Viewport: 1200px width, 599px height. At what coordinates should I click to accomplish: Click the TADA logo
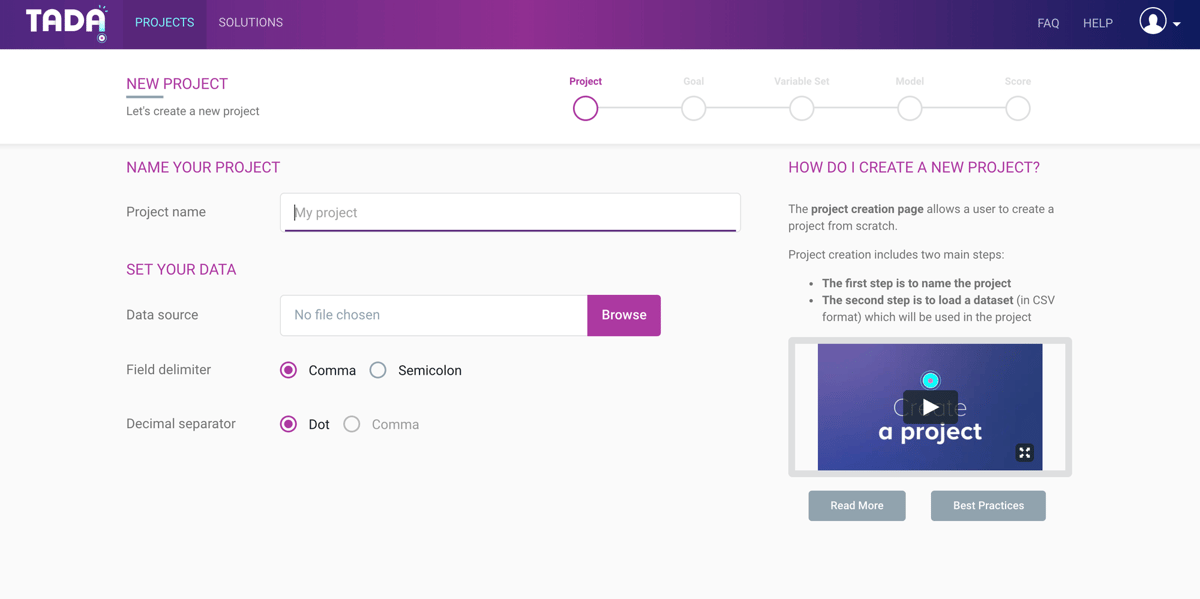[67, 23]
